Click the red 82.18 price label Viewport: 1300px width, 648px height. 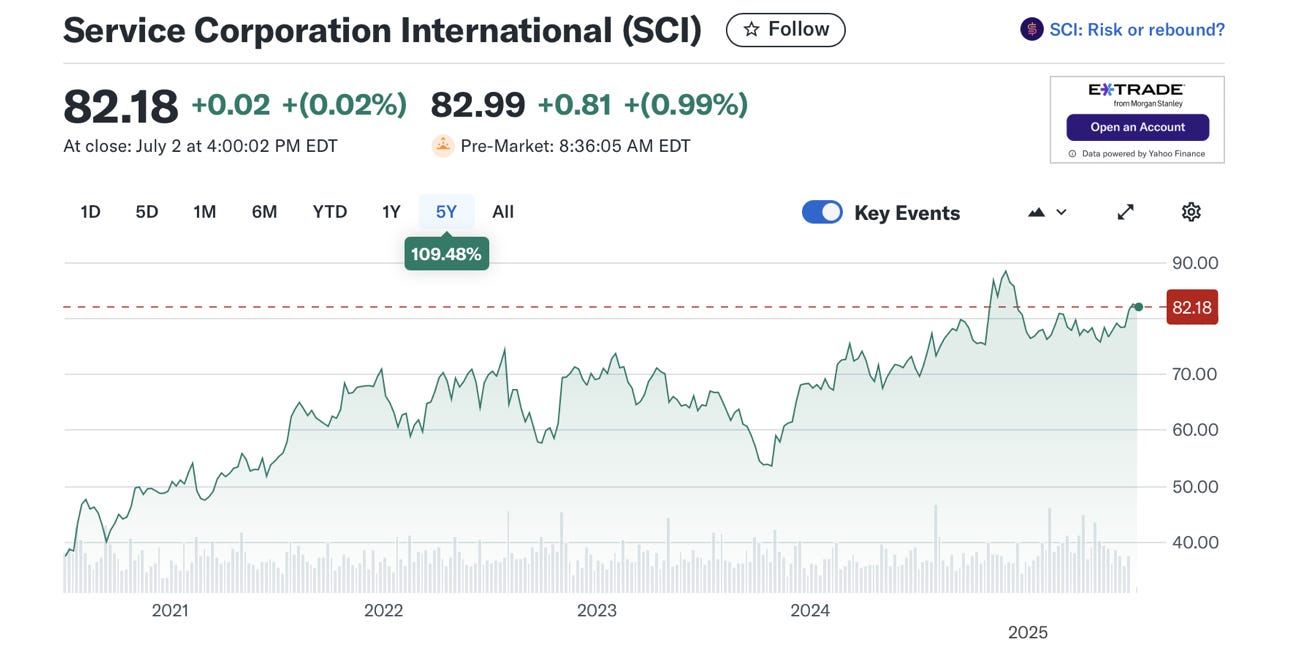[1191, 307]
